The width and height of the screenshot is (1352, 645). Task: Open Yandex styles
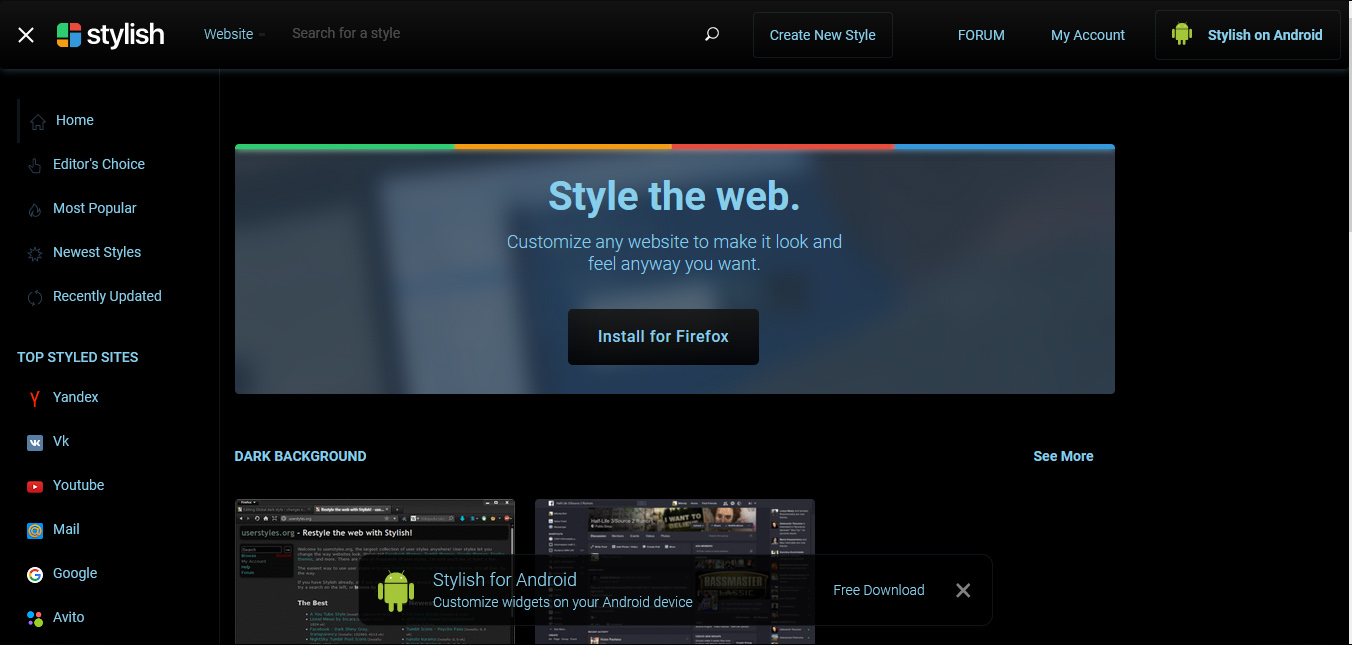pos(76,397)
